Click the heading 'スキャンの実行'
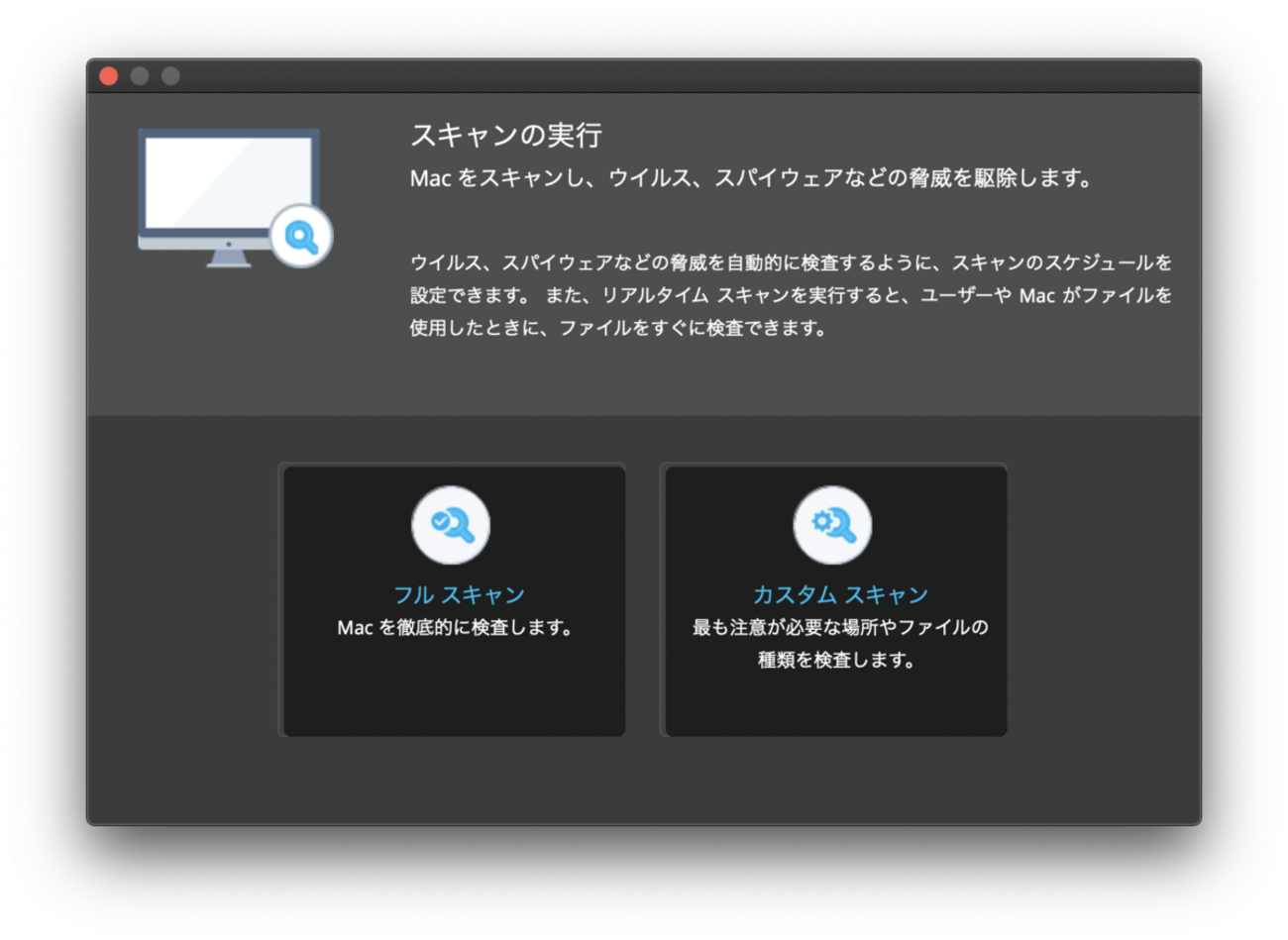 coord(506,135)
